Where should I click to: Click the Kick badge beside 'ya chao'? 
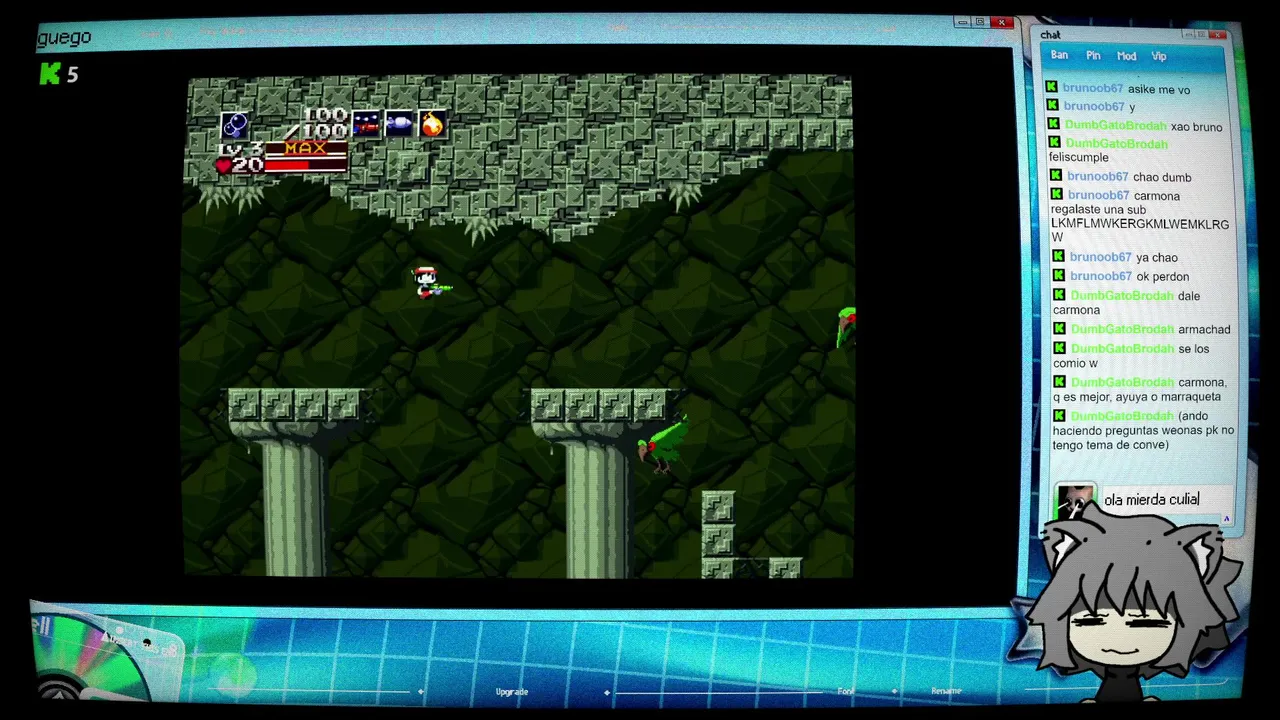point(1059,256)
